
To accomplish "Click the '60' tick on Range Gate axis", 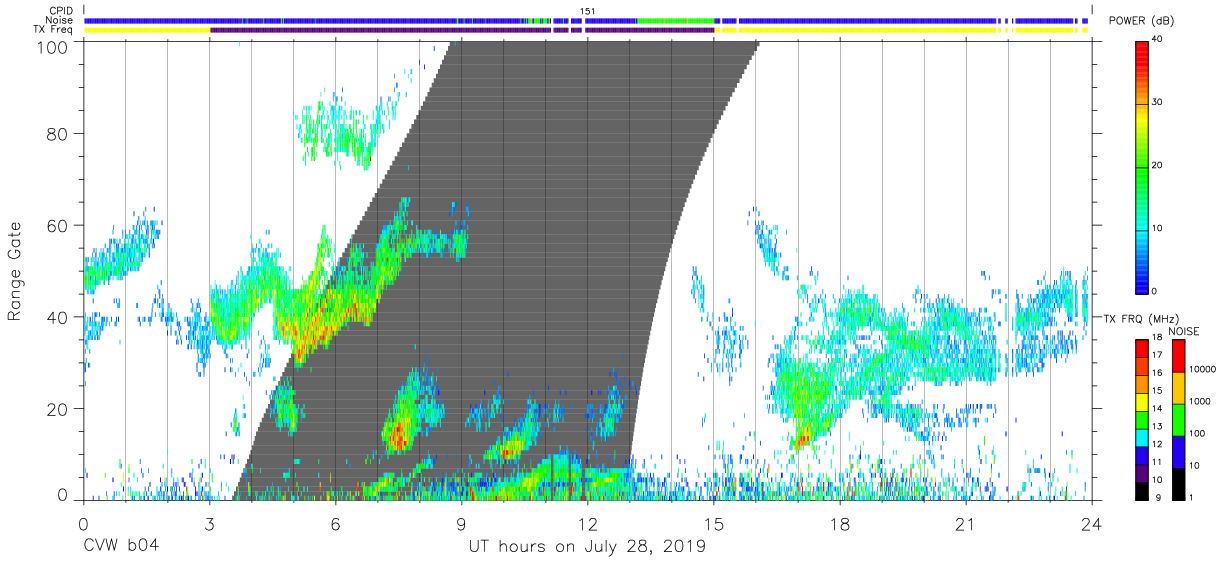I will point(58,226).
